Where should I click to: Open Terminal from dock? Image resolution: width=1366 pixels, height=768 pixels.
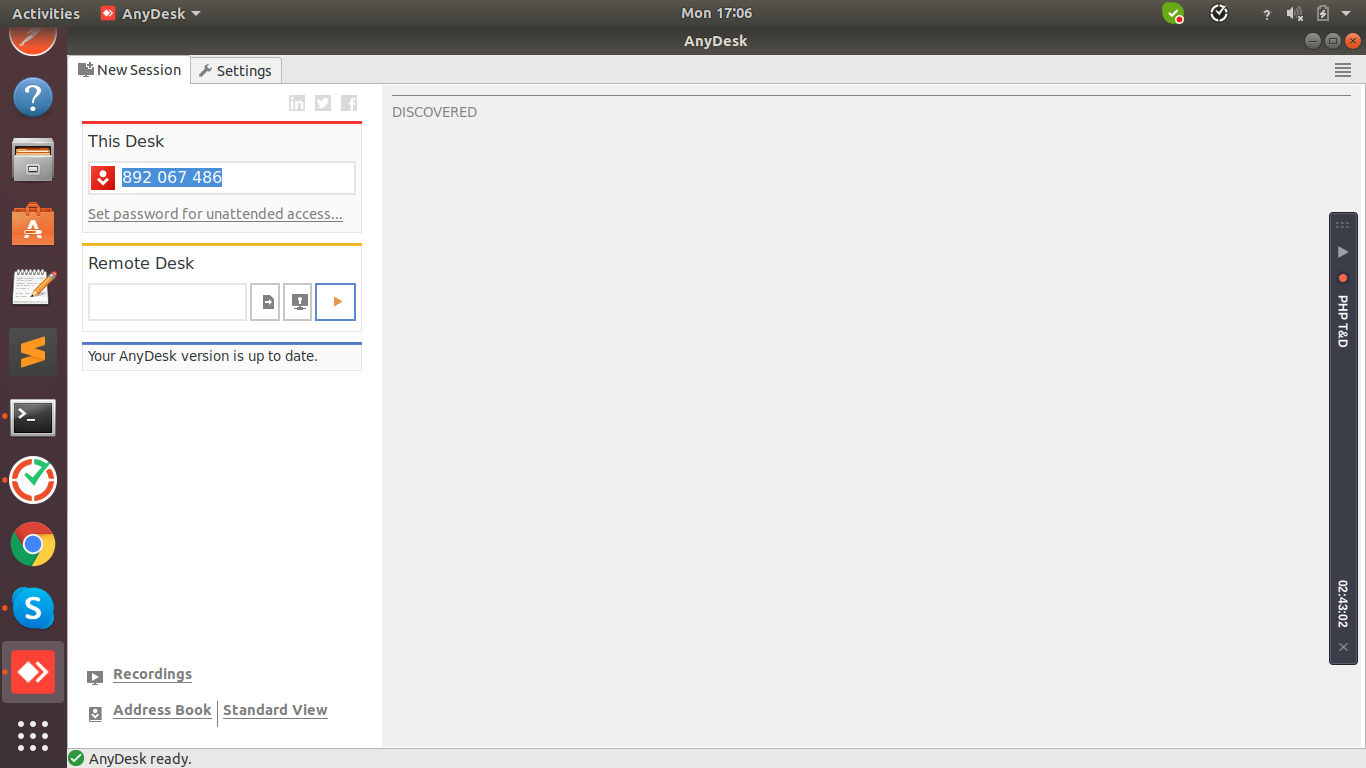tap(33, 417)
